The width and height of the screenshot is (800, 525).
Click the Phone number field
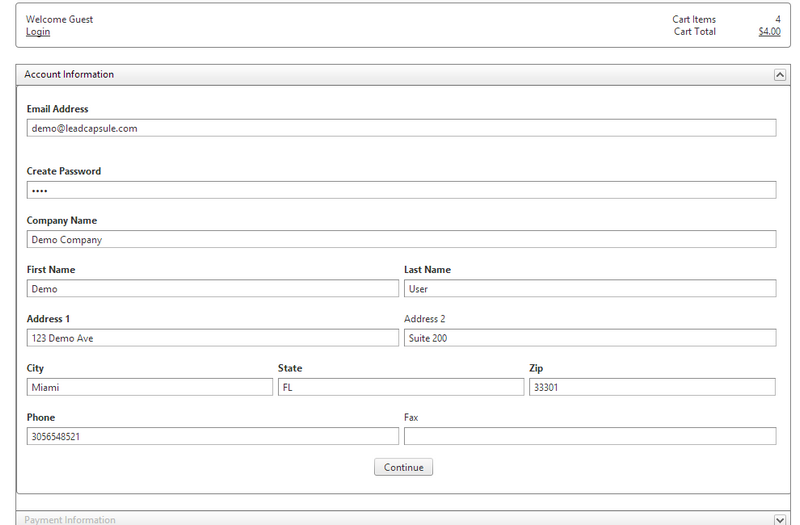point(212,436)
